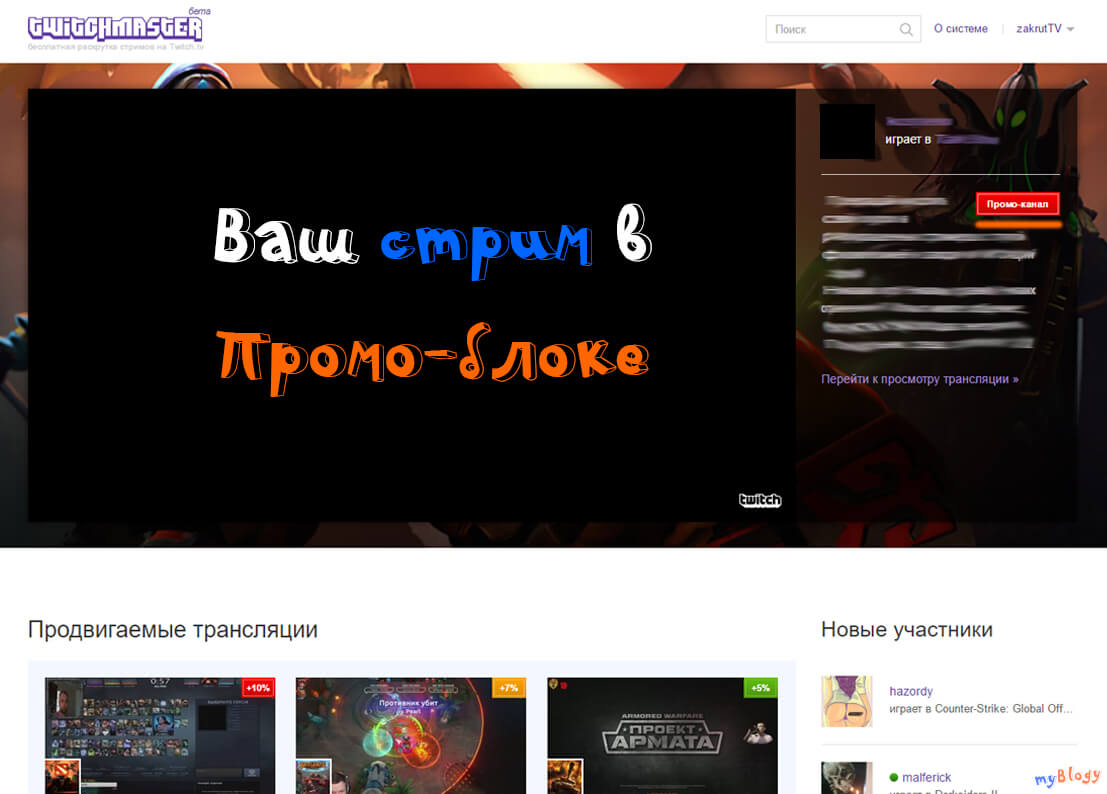
Task: Open hazordy's profile name link
Action: 911,691
